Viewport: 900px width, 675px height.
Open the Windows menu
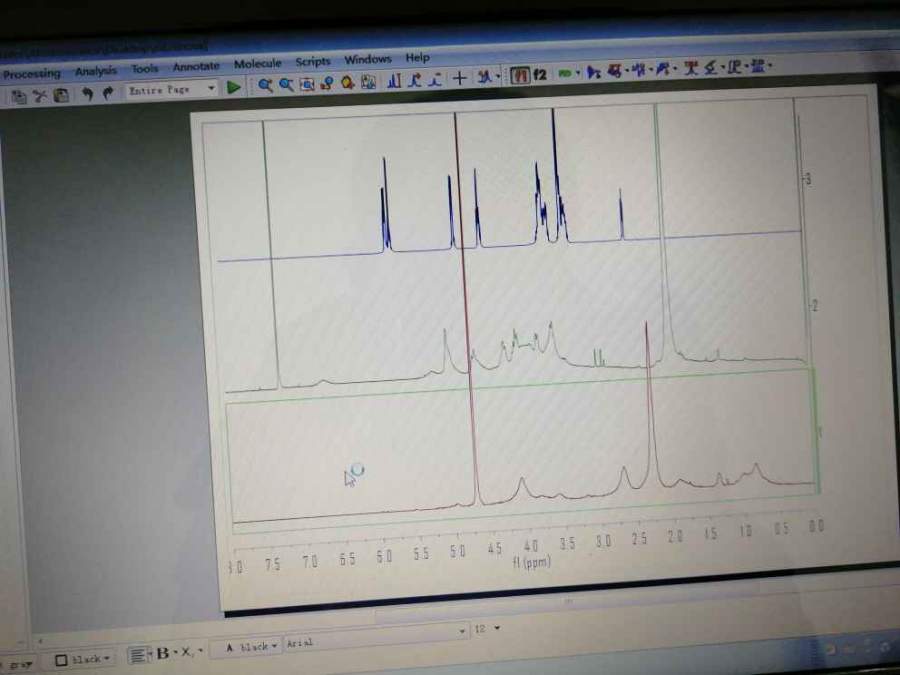pos(368,59)
